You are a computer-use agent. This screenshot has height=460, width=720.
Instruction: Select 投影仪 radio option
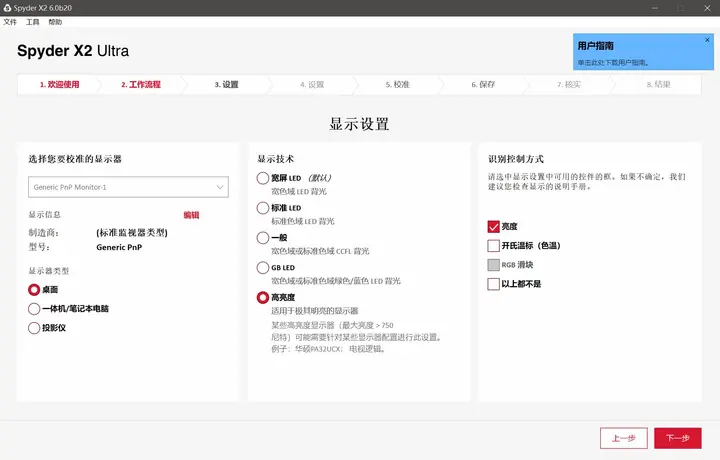(x=34, y=328)
